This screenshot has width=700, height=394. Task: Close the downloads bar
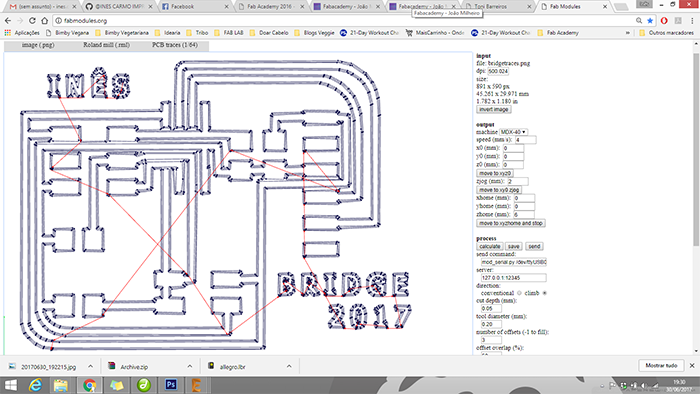tap(692, 365)
